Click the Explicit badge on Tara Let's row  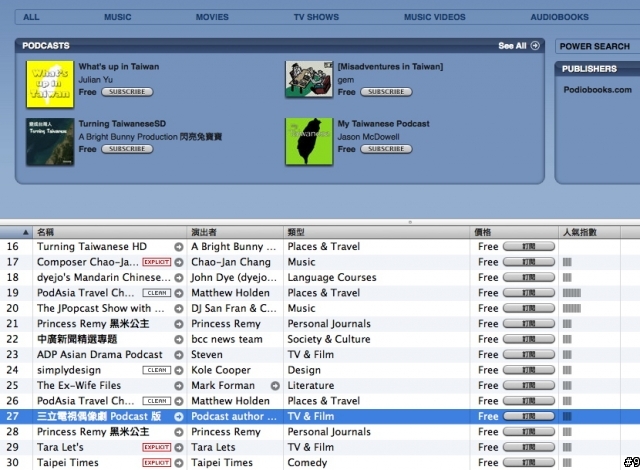tap(157, 447)
